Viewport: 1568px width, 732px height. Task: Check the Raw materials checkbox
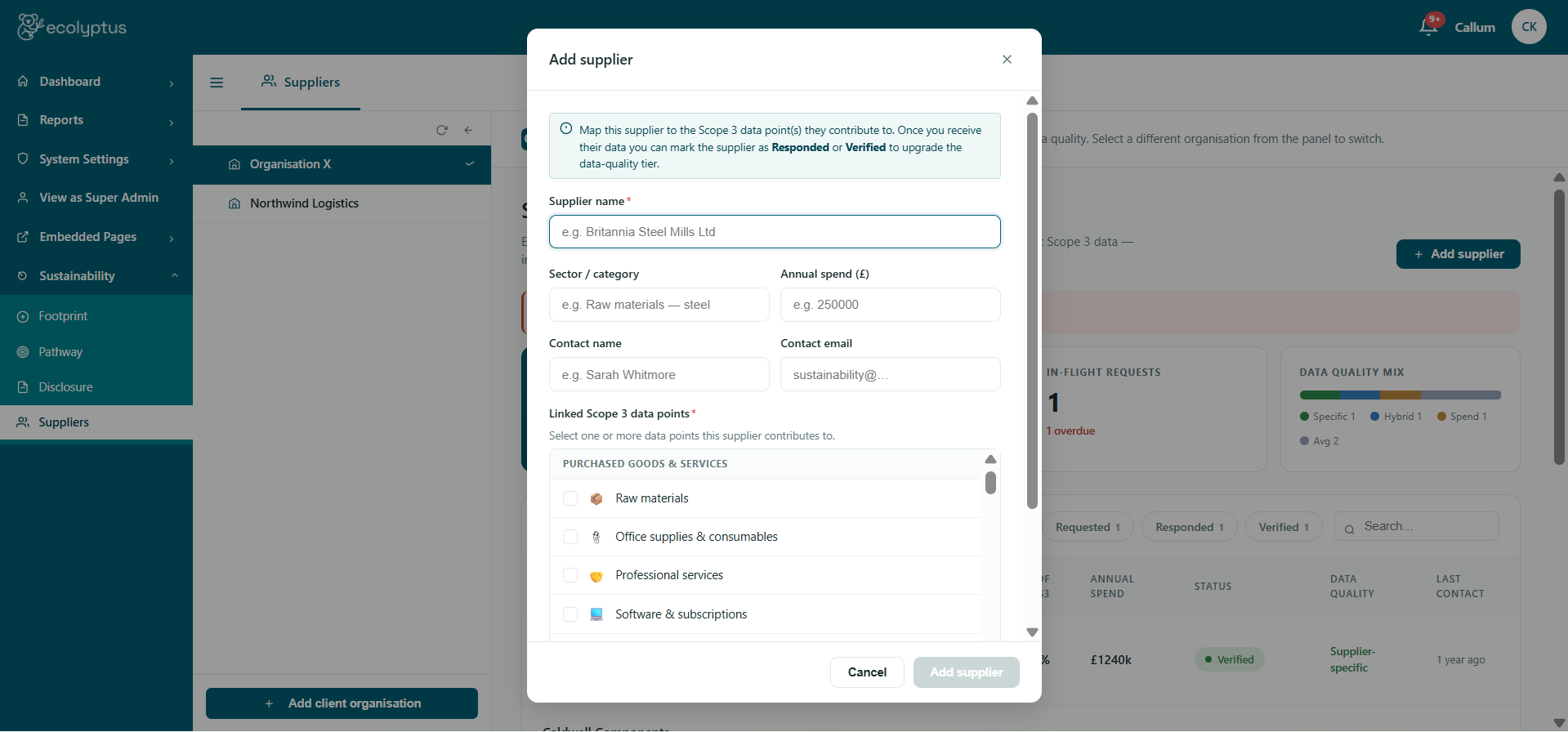[570, 498]
